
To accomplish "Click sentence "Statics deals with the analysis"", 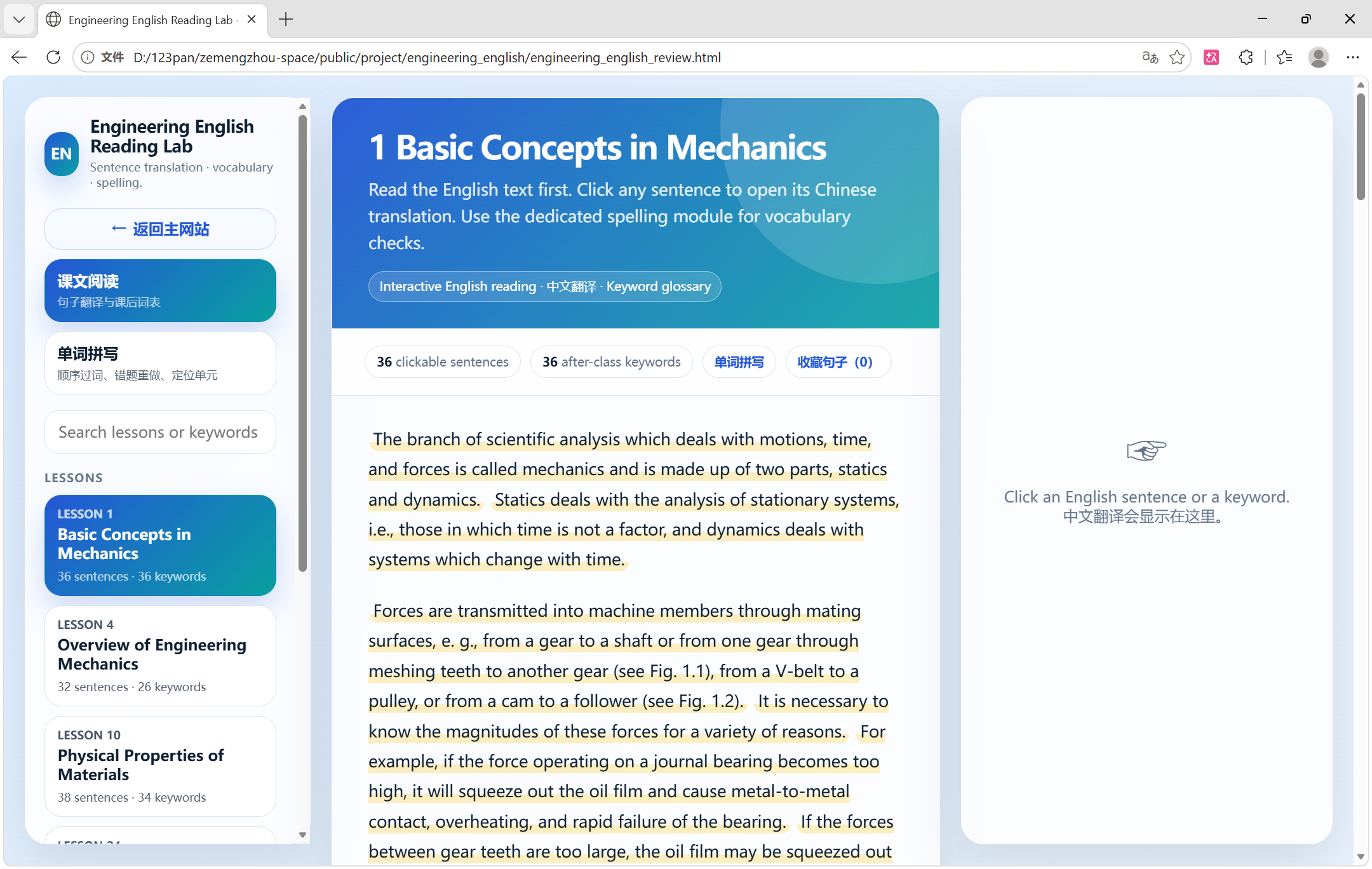I will 634,530.
